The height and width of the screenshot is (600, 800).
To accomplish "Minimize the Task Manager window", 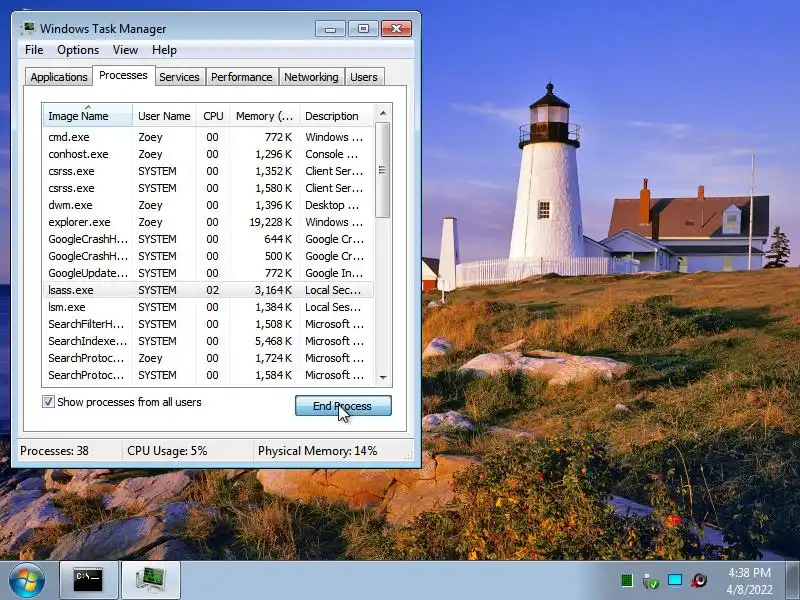I will point(330,29).
